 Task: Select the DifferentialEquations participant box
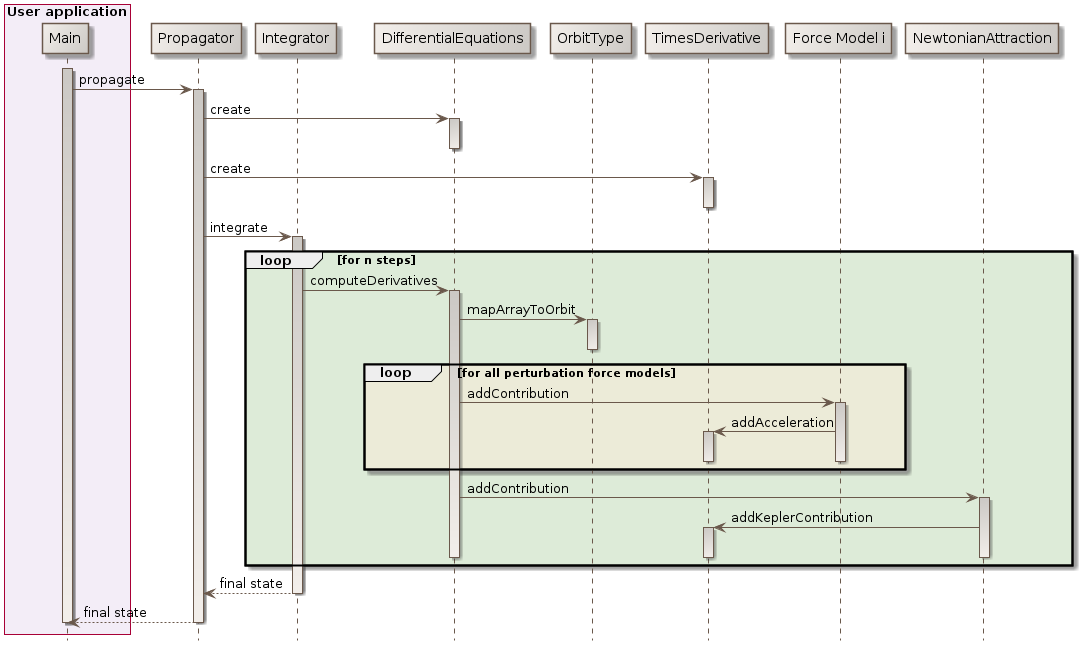click(452, 38)
